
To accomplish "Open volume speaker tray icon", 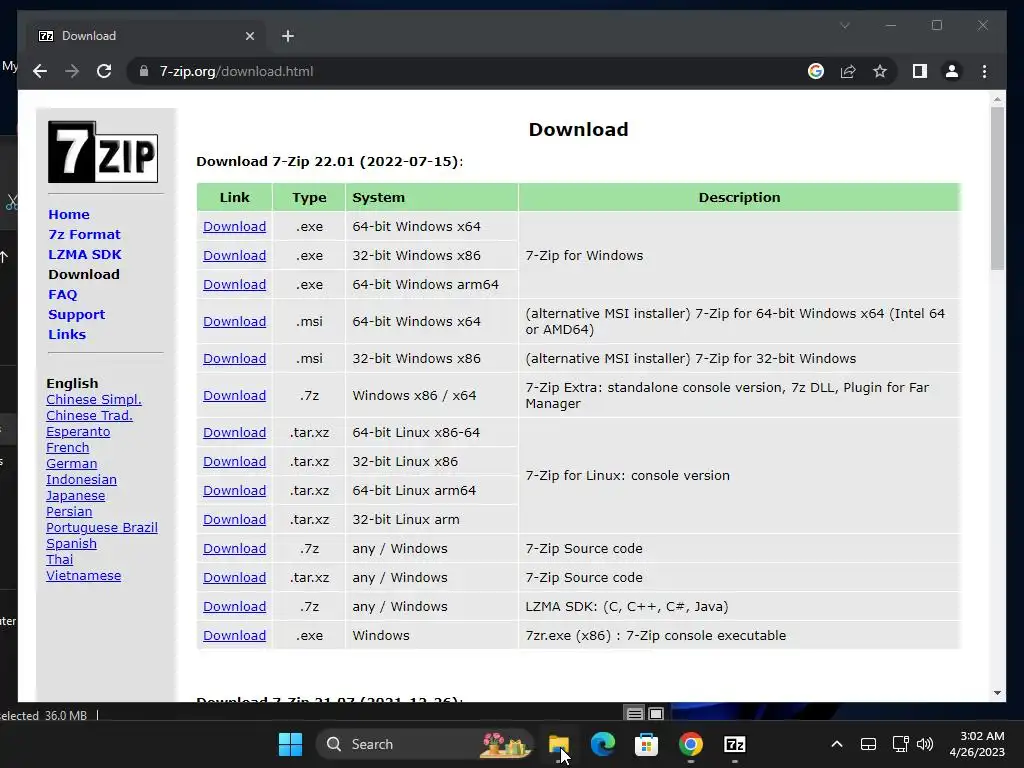I will tap(925, 744).
